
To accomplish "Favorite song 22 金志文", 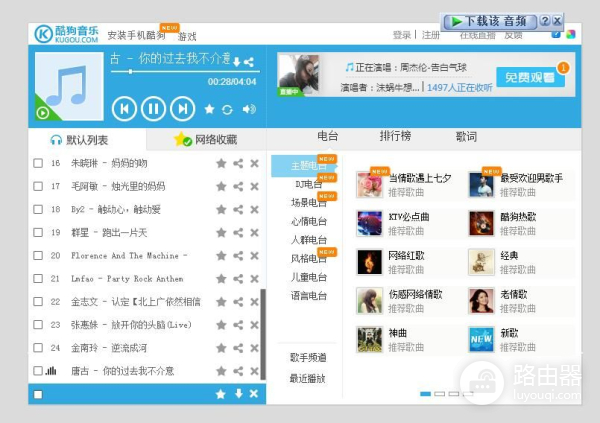I will [221, 302].
